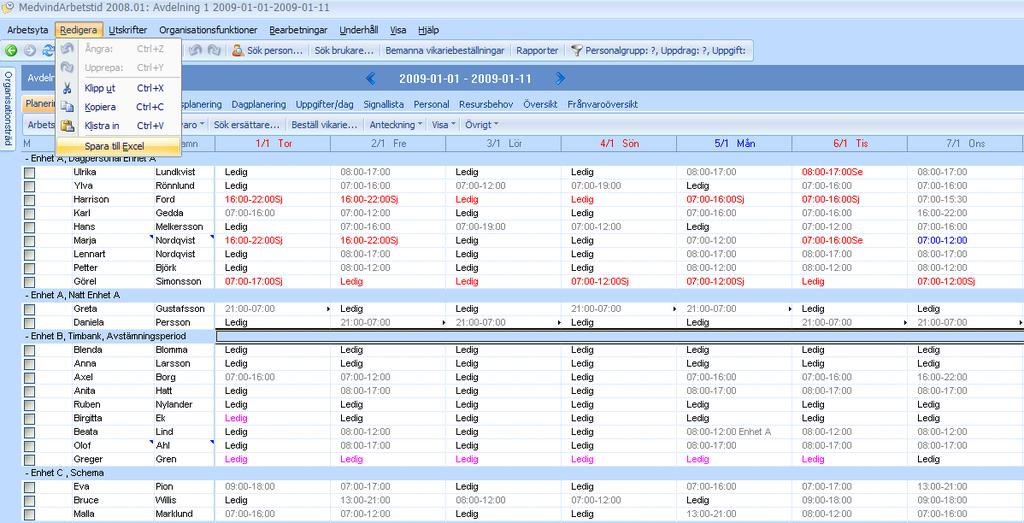Viewport: 1024px width, 523px height.
Task: Click the Beställ vikarie button
Action: pyautogui.click(x=325, y=124)
